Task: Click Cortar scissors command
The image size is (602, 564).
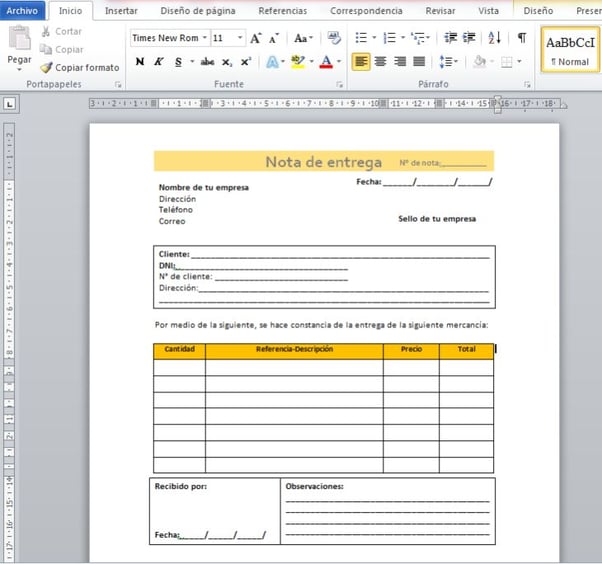Action: click(x=61, y=31)
